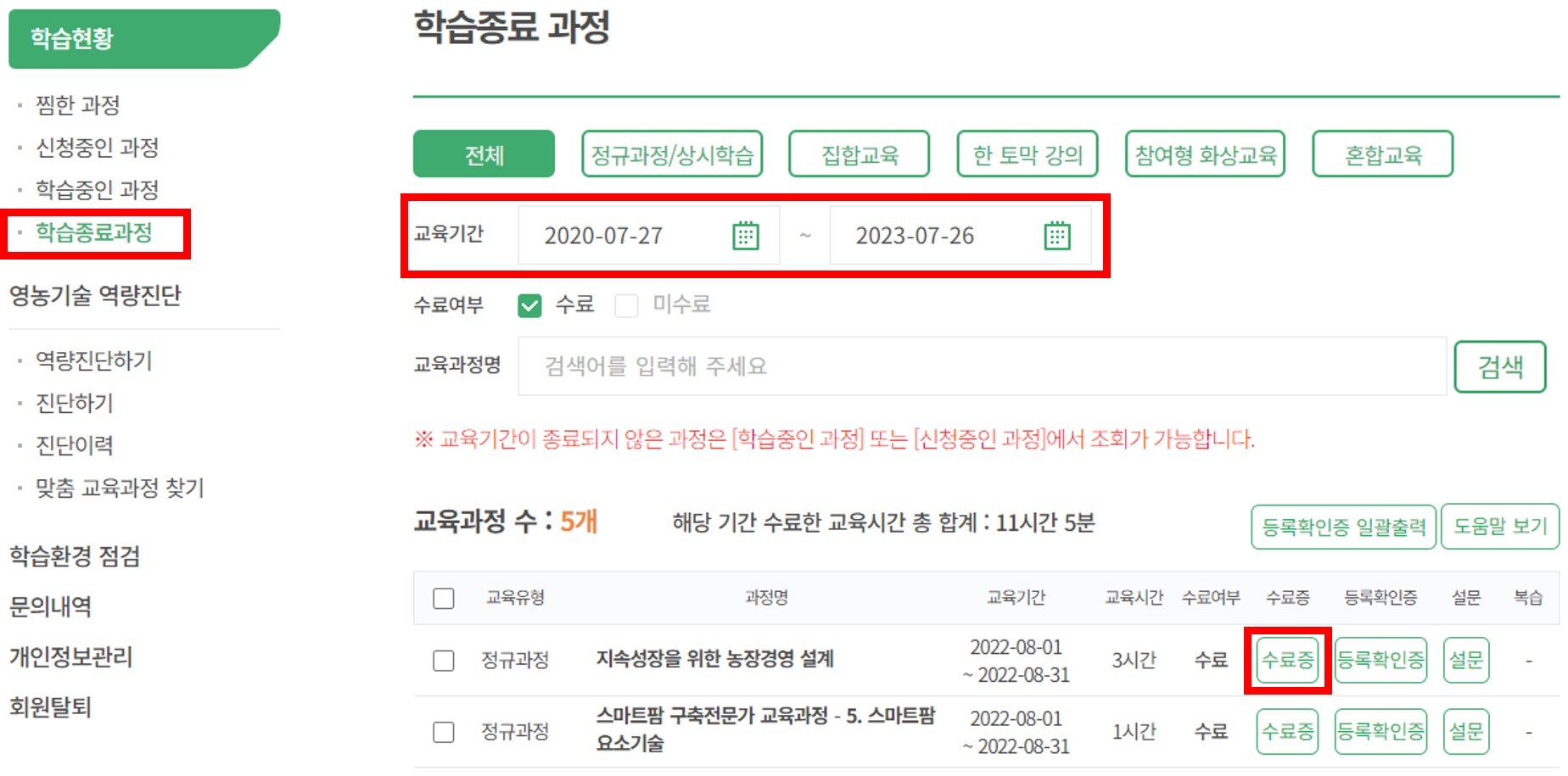
Task: Open 도움말 보기 help button
Action: pyautogui.click(x=1500, y=527)
